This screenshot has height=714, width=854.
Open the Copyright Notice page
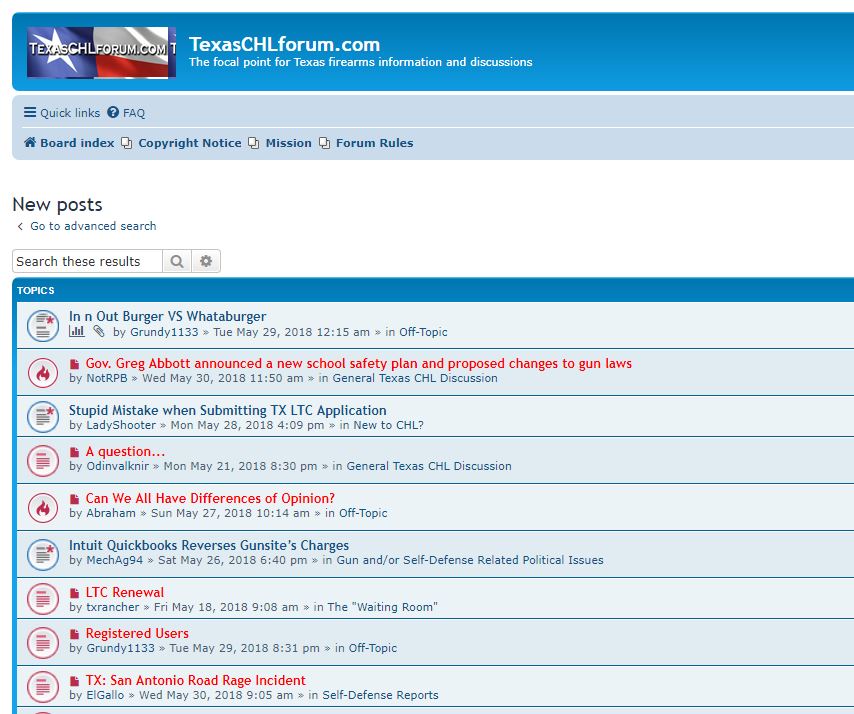click(x=189, y=143)
